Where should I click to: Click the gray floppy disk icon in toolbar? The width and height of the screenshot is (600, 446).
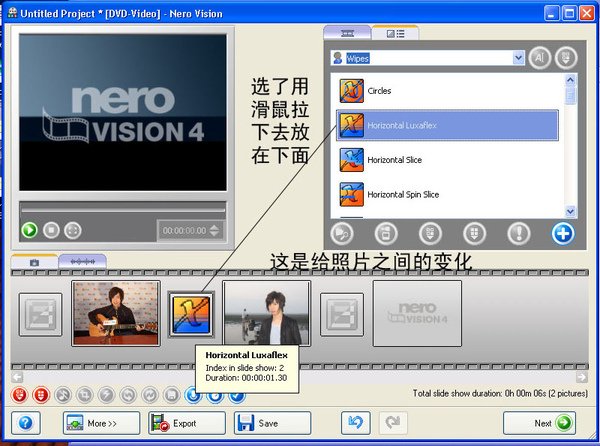pos(171,395)
